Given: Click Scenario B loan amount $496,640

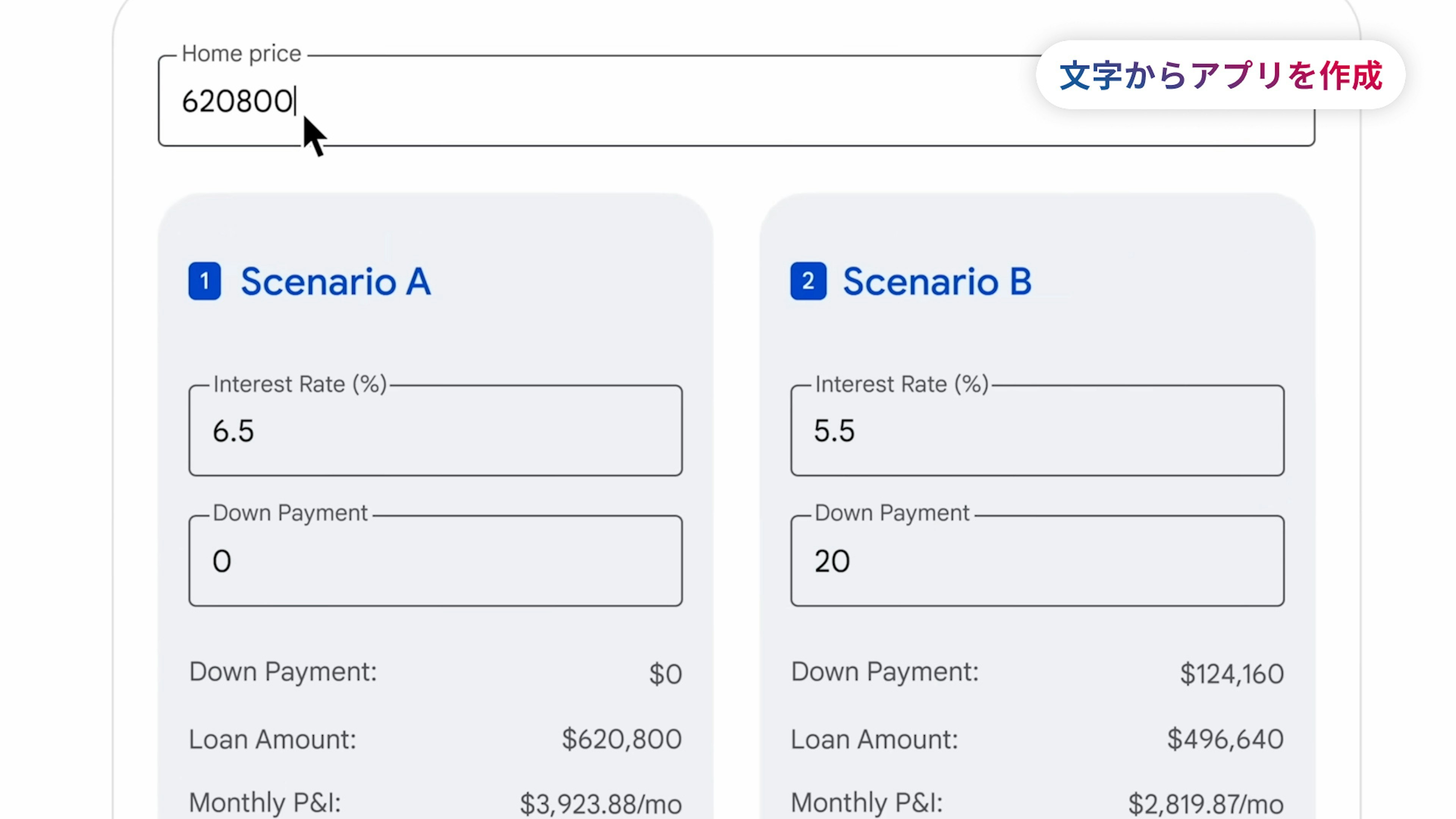Looking at the screenshot, I should point(1225,739).
